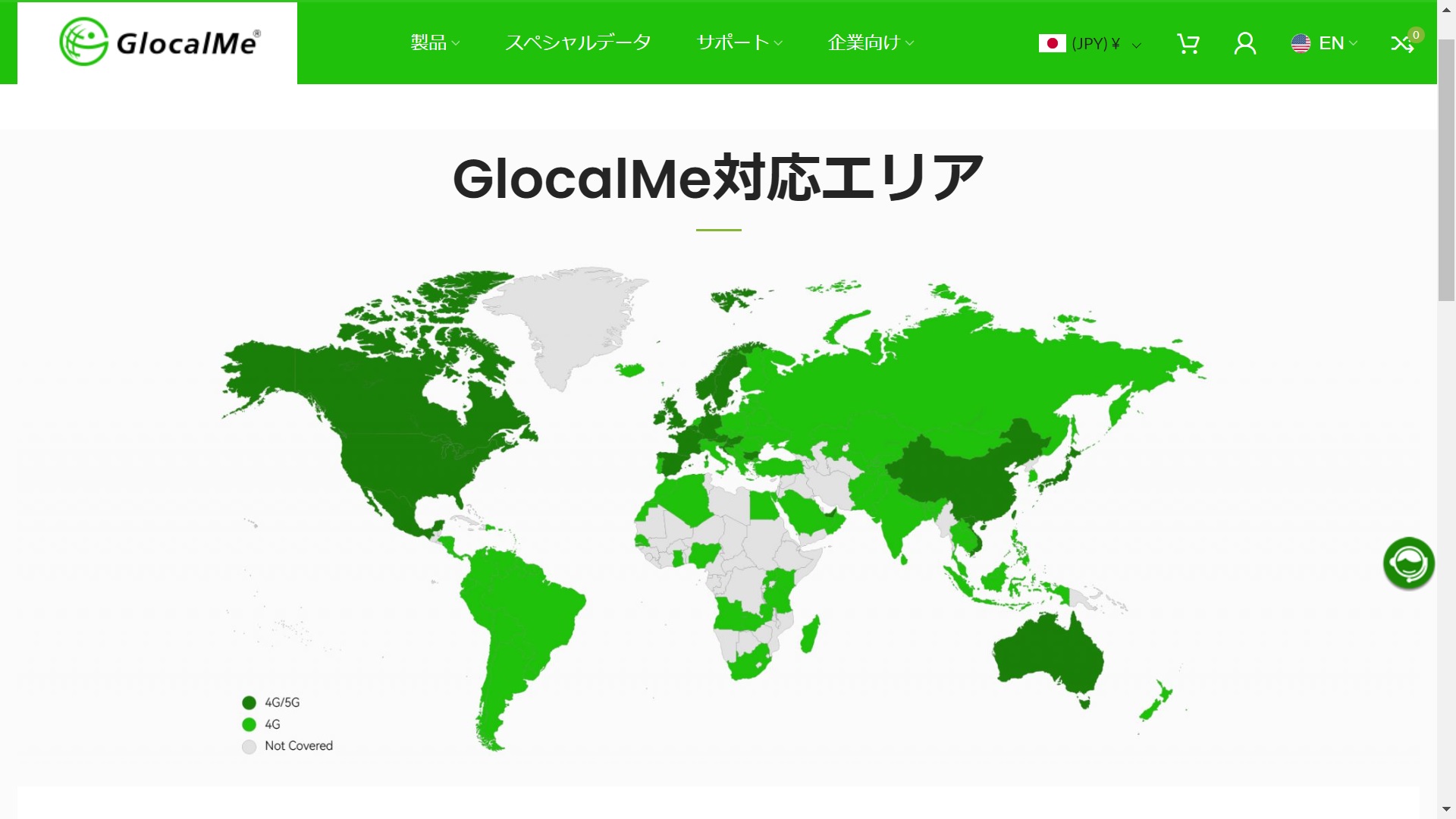
Task: Select the dark green 4G/5G legend dot
Action: coord(249,702)
